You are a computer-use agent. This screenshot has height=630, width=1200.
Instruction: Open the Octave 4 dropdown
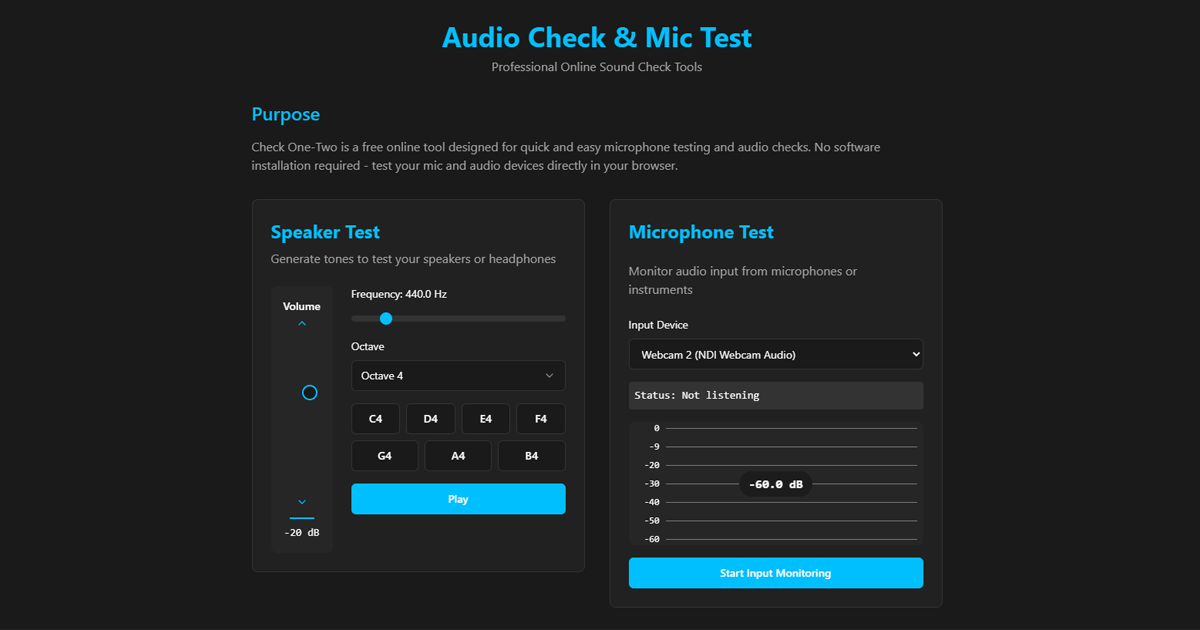coord(457,375)
